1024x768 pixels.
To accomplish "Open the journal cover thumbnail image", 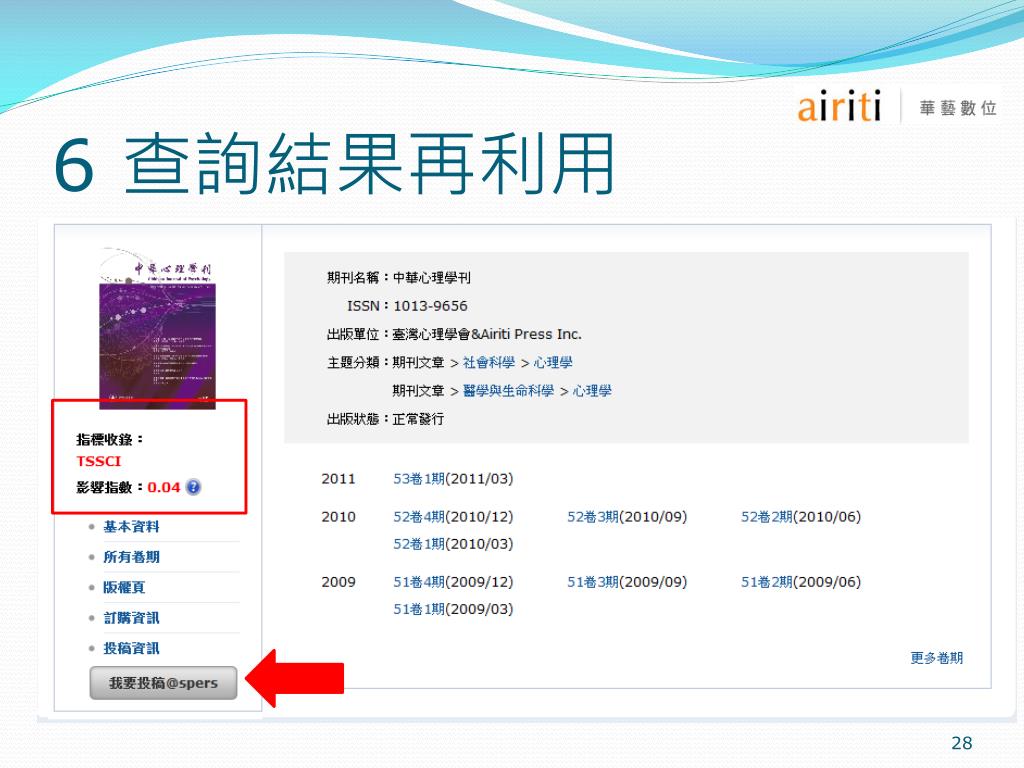I will [x=157, y=328].
